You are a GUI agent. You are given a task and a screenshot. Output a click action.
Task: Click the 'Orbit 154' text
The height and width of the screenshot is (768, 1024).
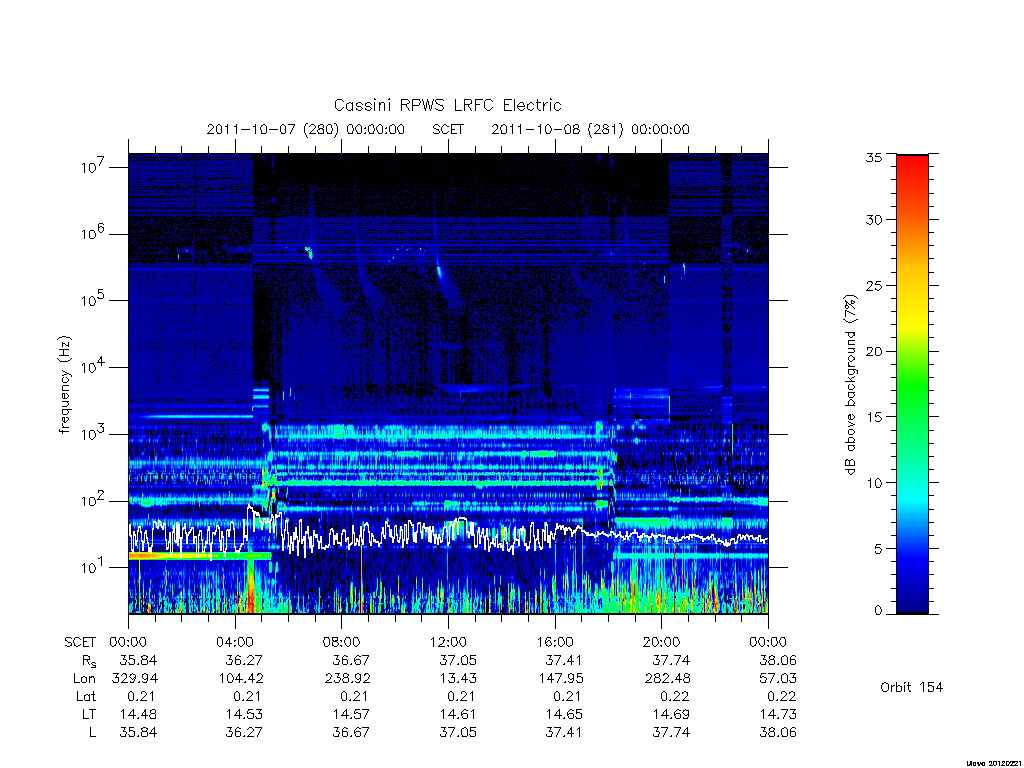click(912, 687)
